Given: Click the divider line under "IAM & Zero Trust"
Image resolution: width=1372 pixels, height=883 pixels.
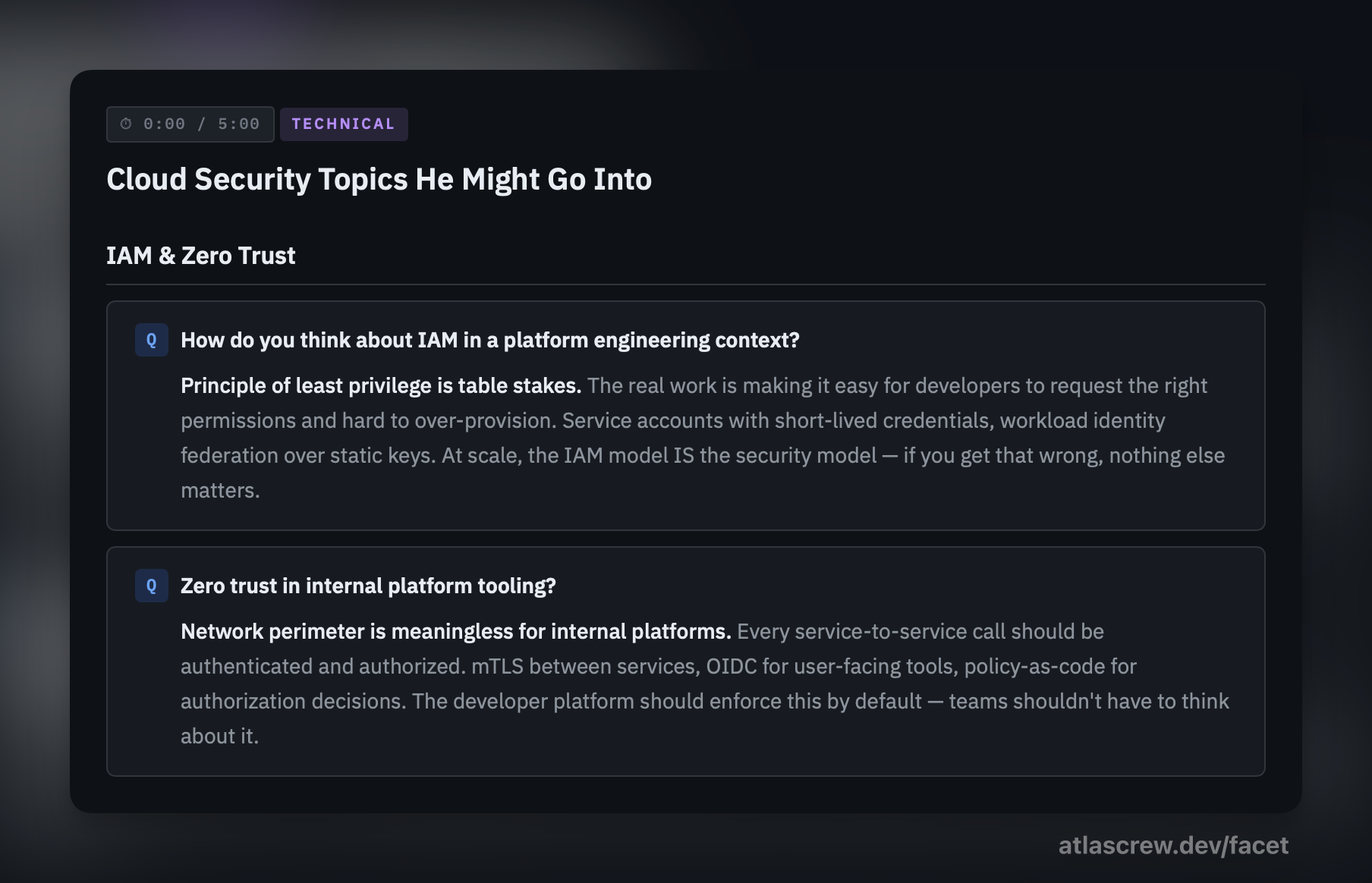Looking at the screenshot, I should click(x=685, y=284).
